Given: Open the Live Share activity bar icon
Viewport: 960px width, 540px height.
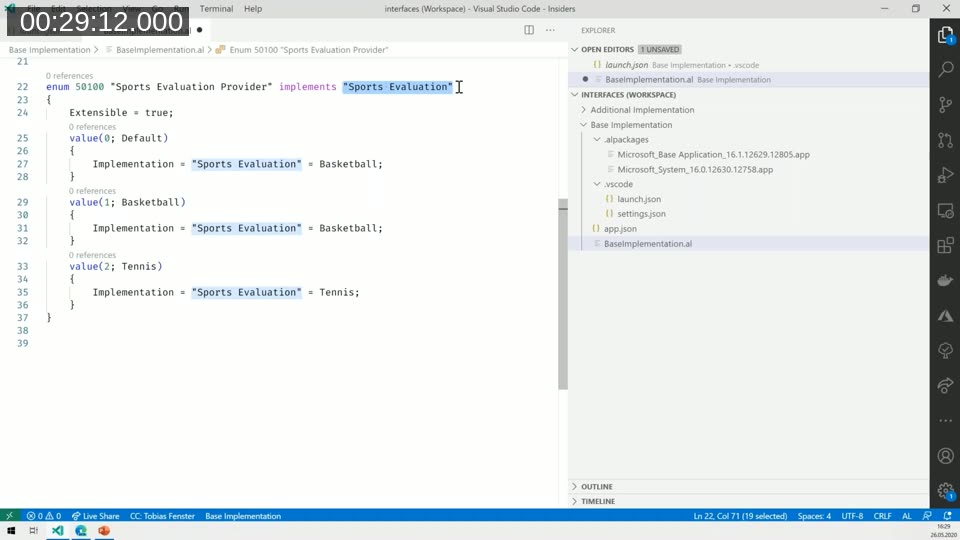Looking at the screenshot, I should pos(945,386).
